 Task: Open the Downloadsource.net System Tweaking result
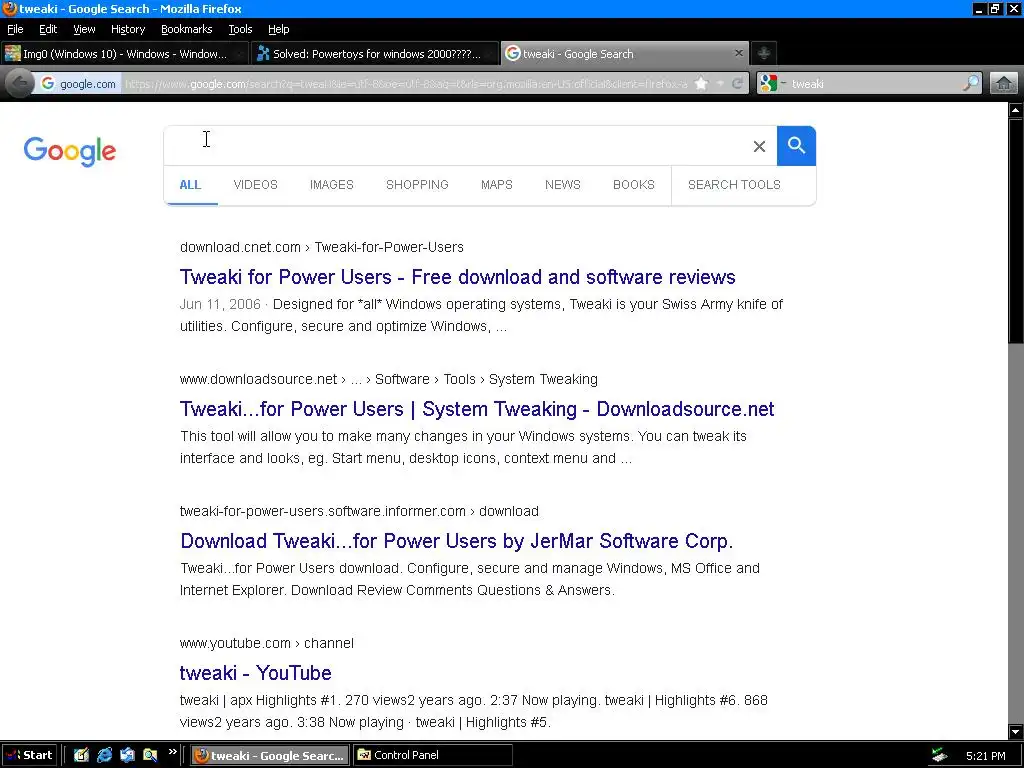pos(477,409)
